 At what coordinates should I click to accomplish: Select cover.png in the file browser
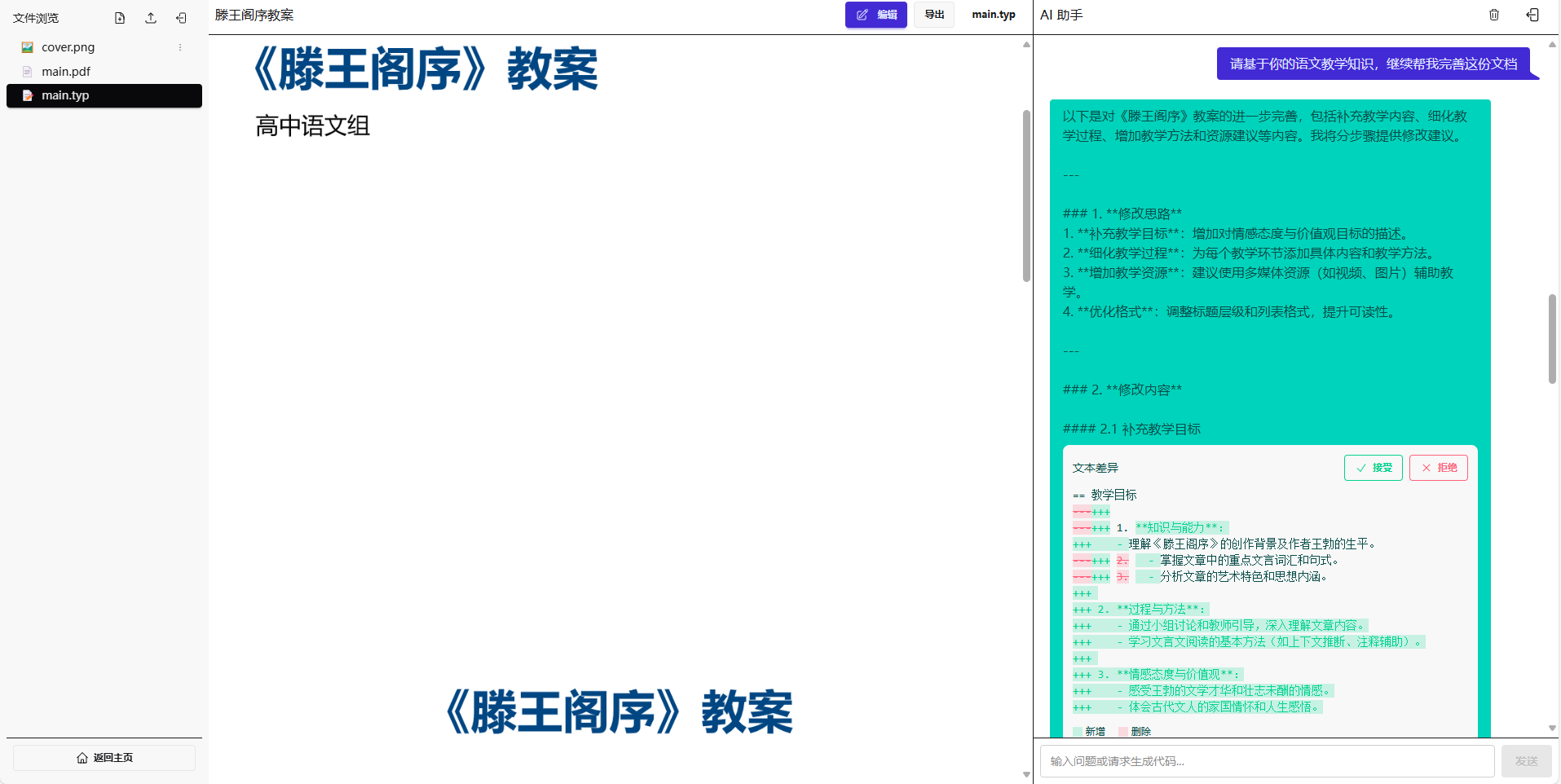click(68, 46)
